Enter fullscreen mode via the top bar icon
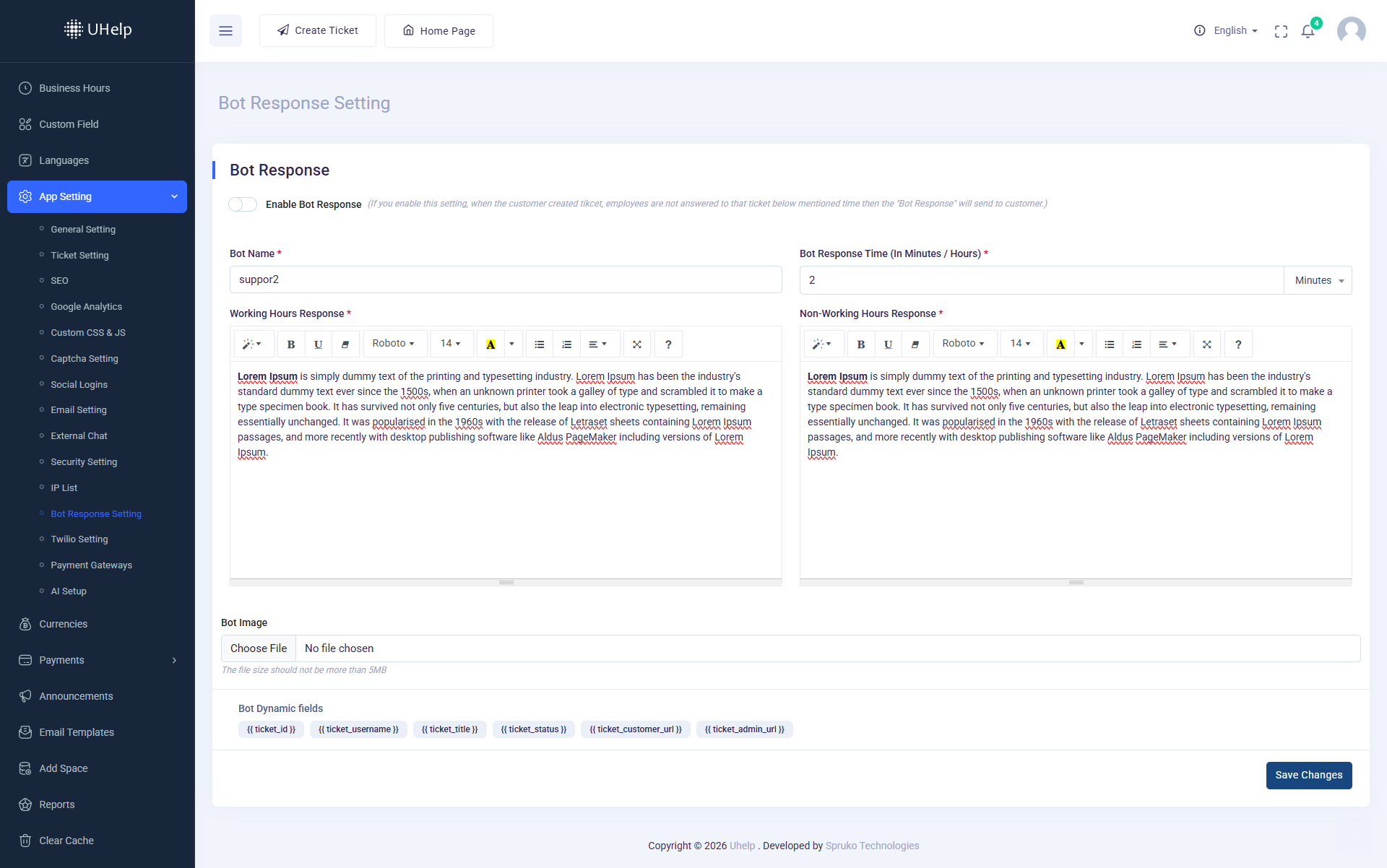 [x=1281, y=31]
